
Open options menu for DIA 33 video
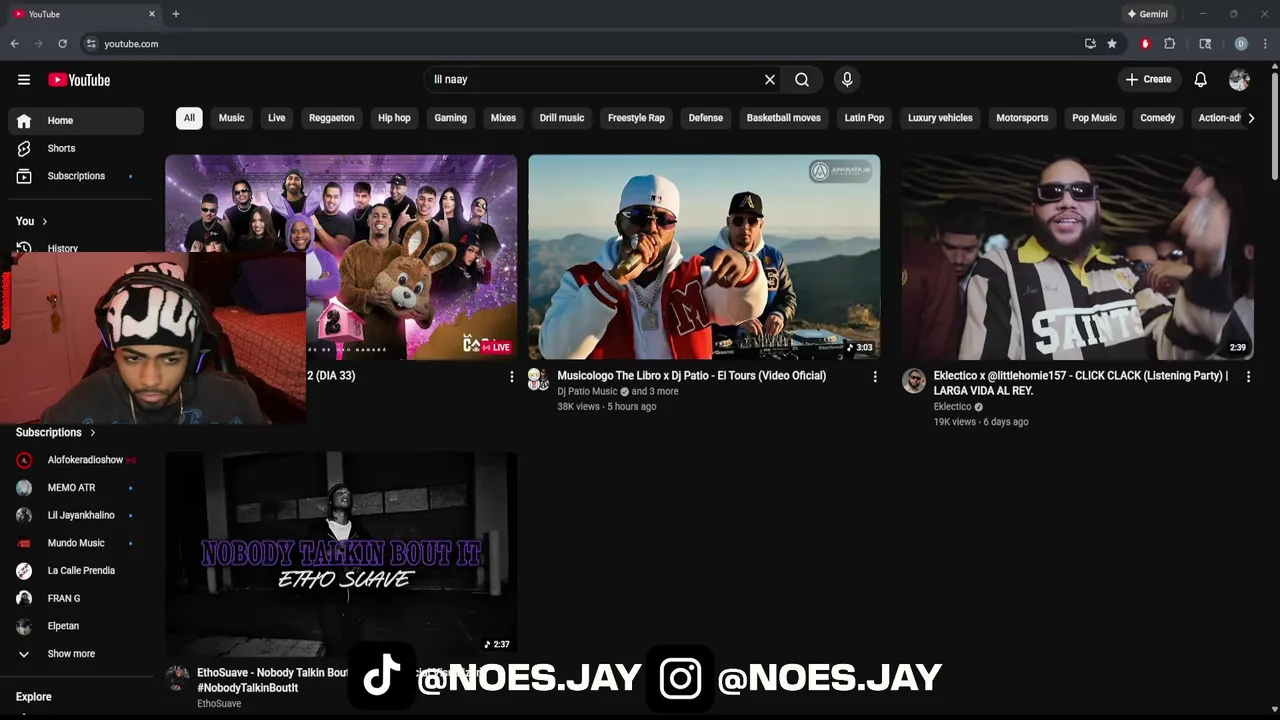tap(511, 377)
